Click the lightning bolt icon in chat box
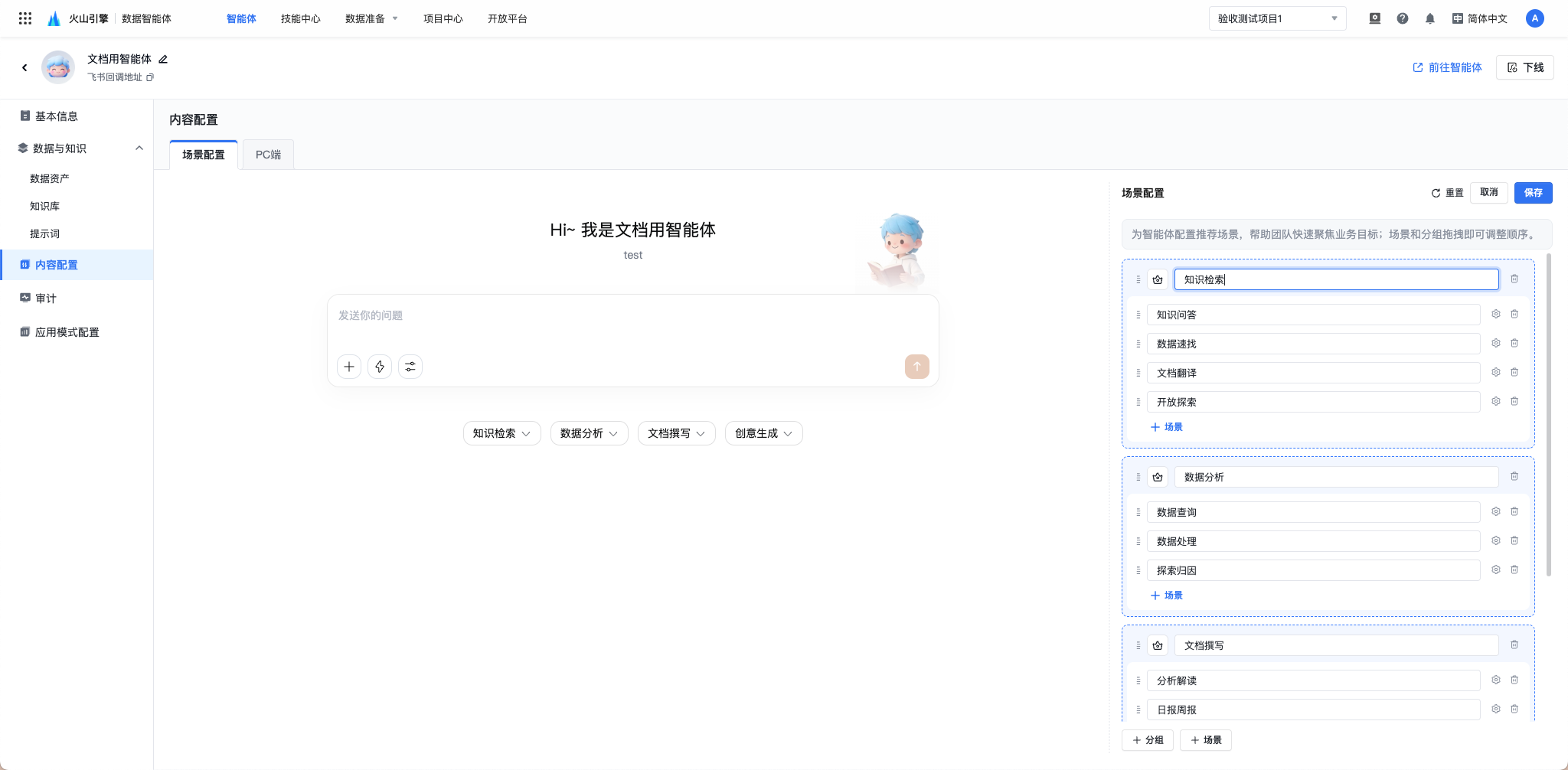1568x770 pixels. tap(380, 367)
